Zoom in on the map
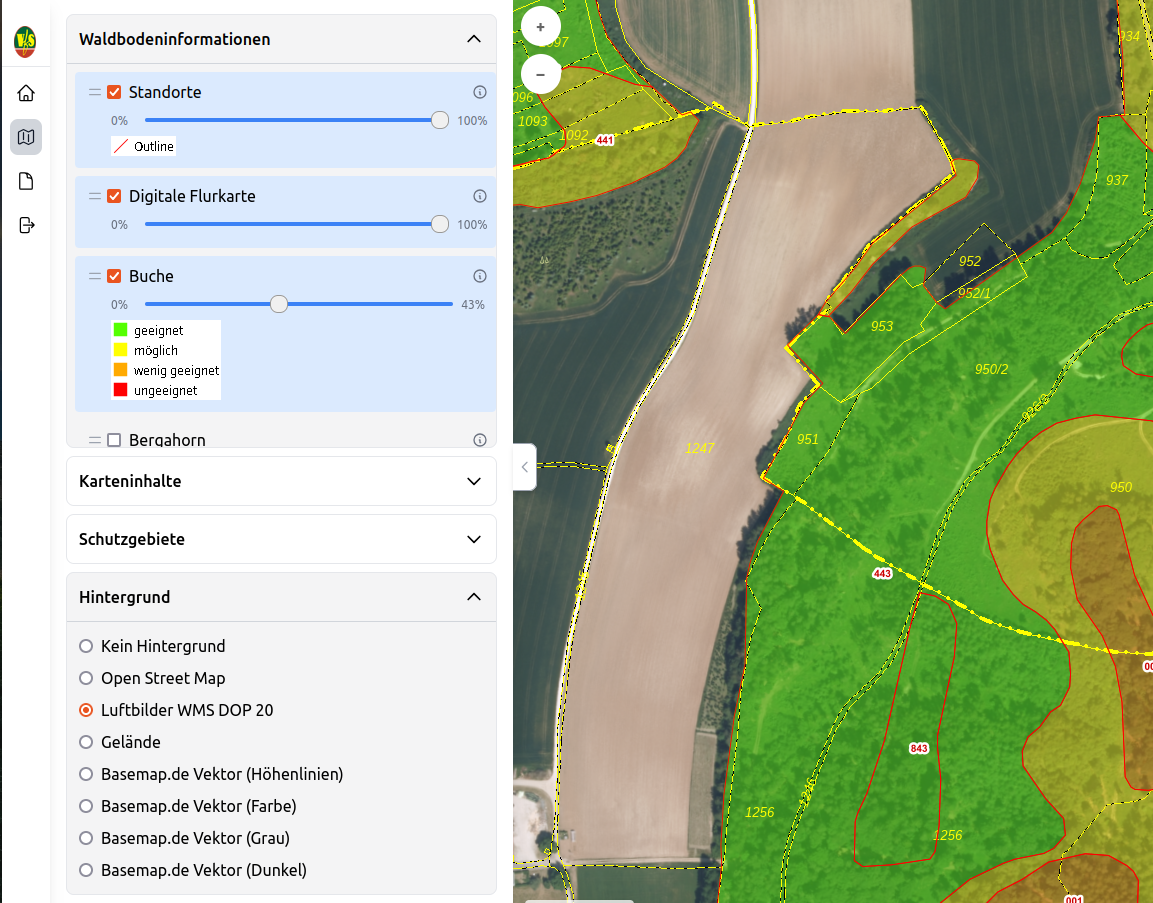This screenshot has width=1153, height=903. point(541,27)
